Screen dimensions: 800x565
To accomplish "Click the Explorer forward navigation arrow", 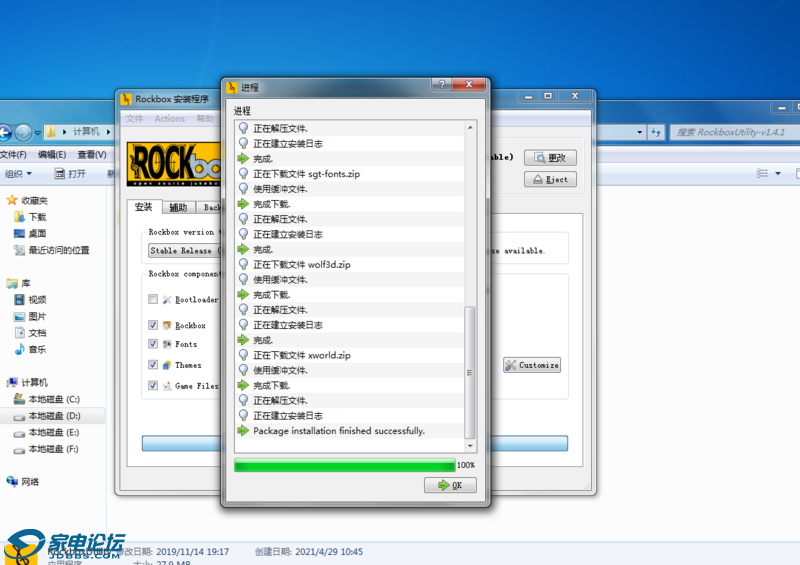I will [23, 133].
